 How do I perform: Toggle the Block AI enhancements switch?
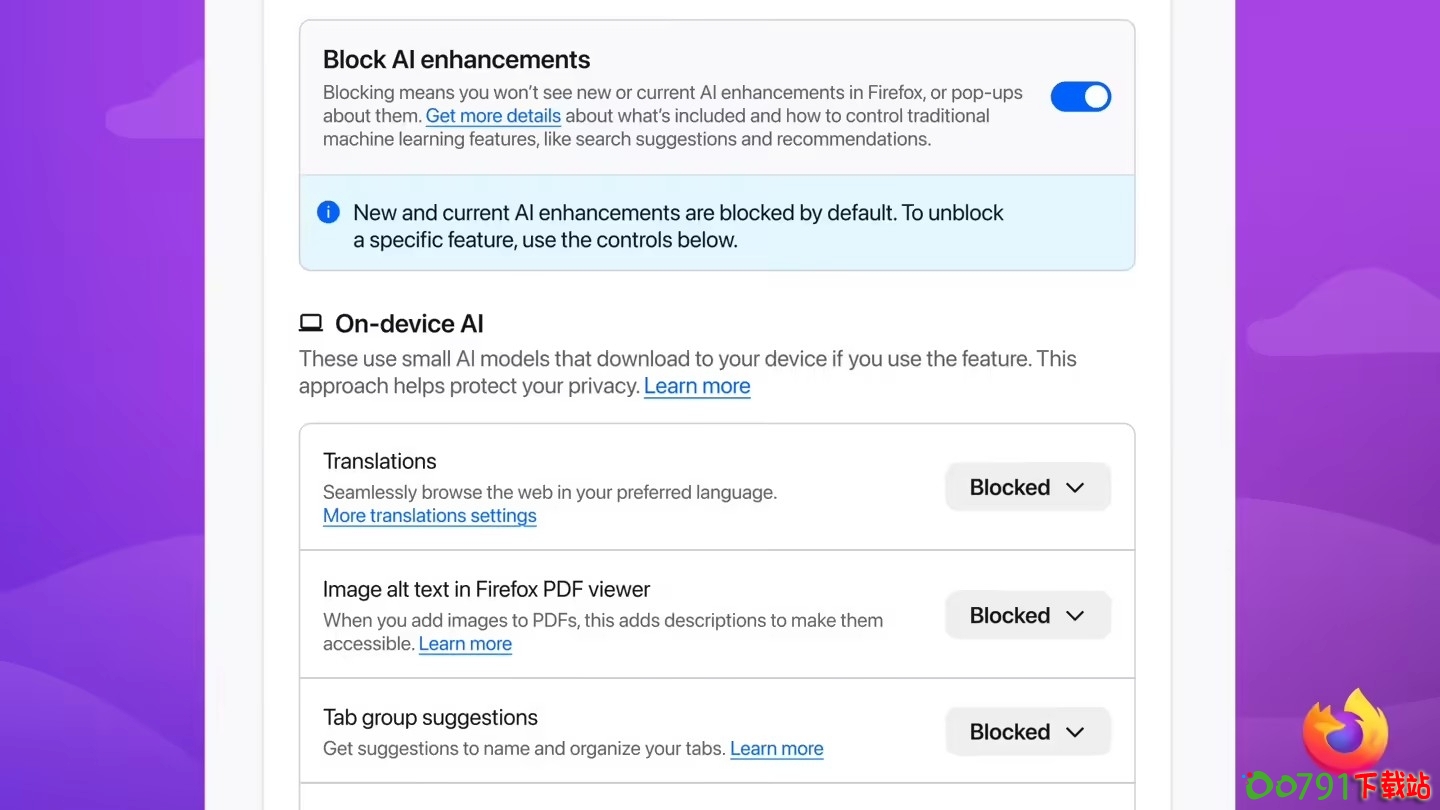pyautogui.click(x=1080, y=97)
